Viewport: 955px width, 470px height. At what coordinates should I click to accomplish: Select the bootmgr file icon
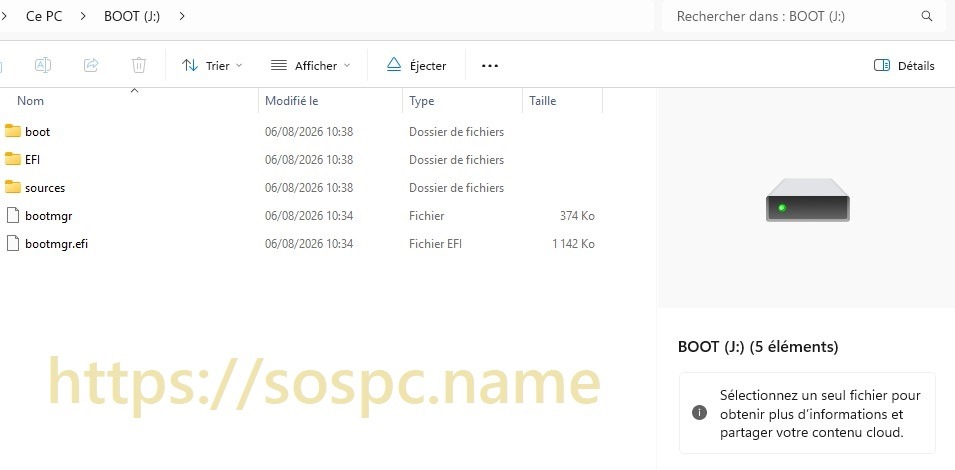(x=13, y=216)
